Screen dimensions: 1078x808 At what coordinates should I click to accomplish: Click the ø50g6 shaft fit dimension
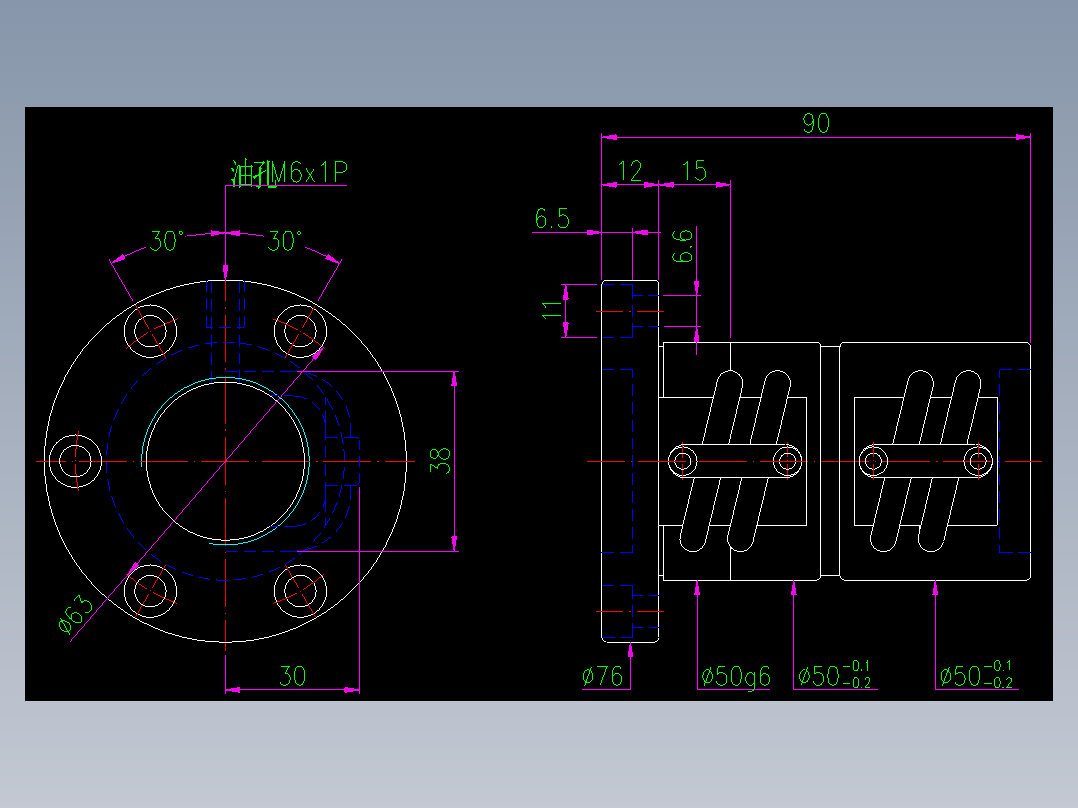(737, 676)
